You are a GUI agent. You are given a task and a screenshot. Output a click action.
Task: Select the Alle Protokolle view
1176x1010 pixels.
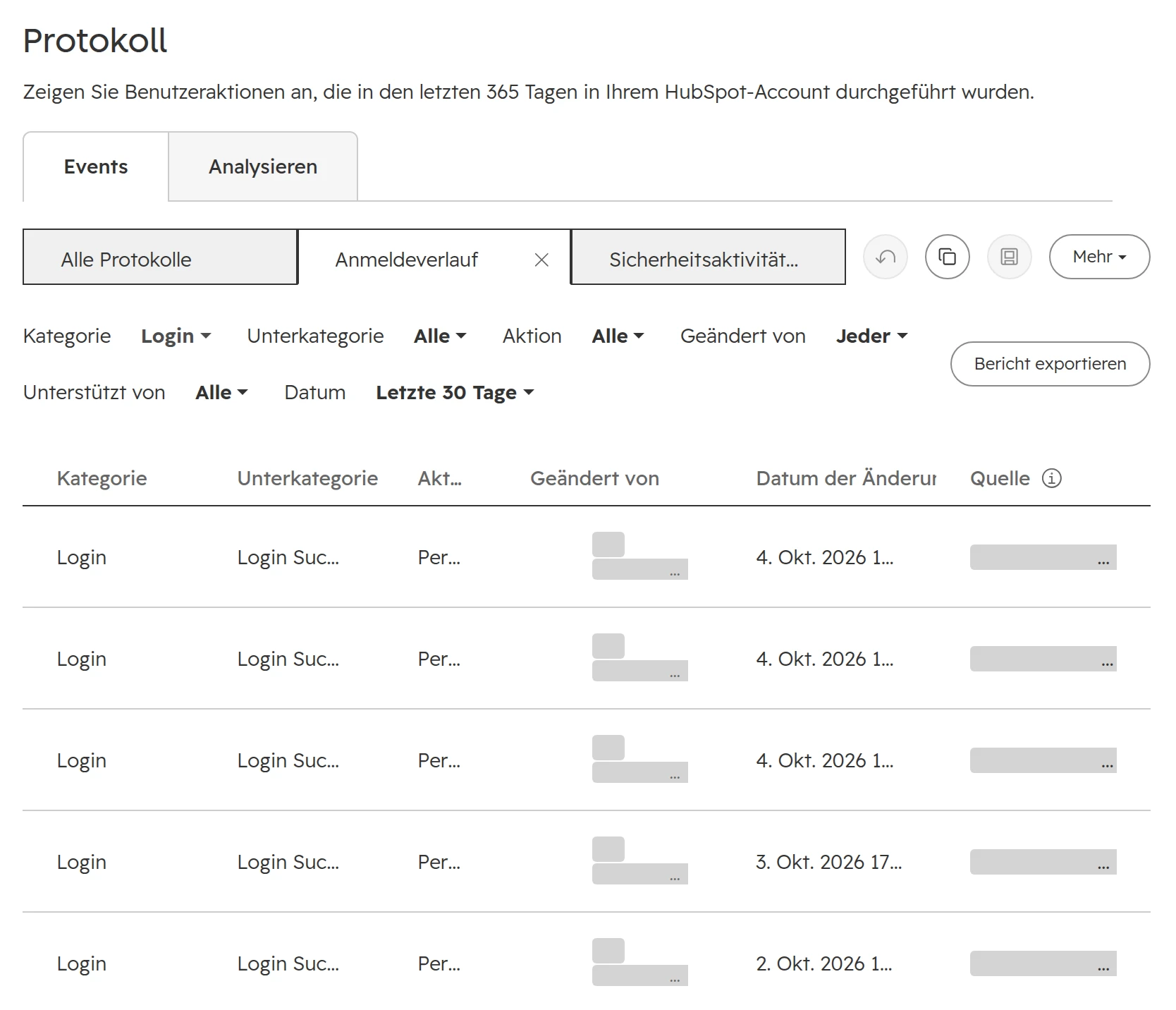(x=160, y=257)
